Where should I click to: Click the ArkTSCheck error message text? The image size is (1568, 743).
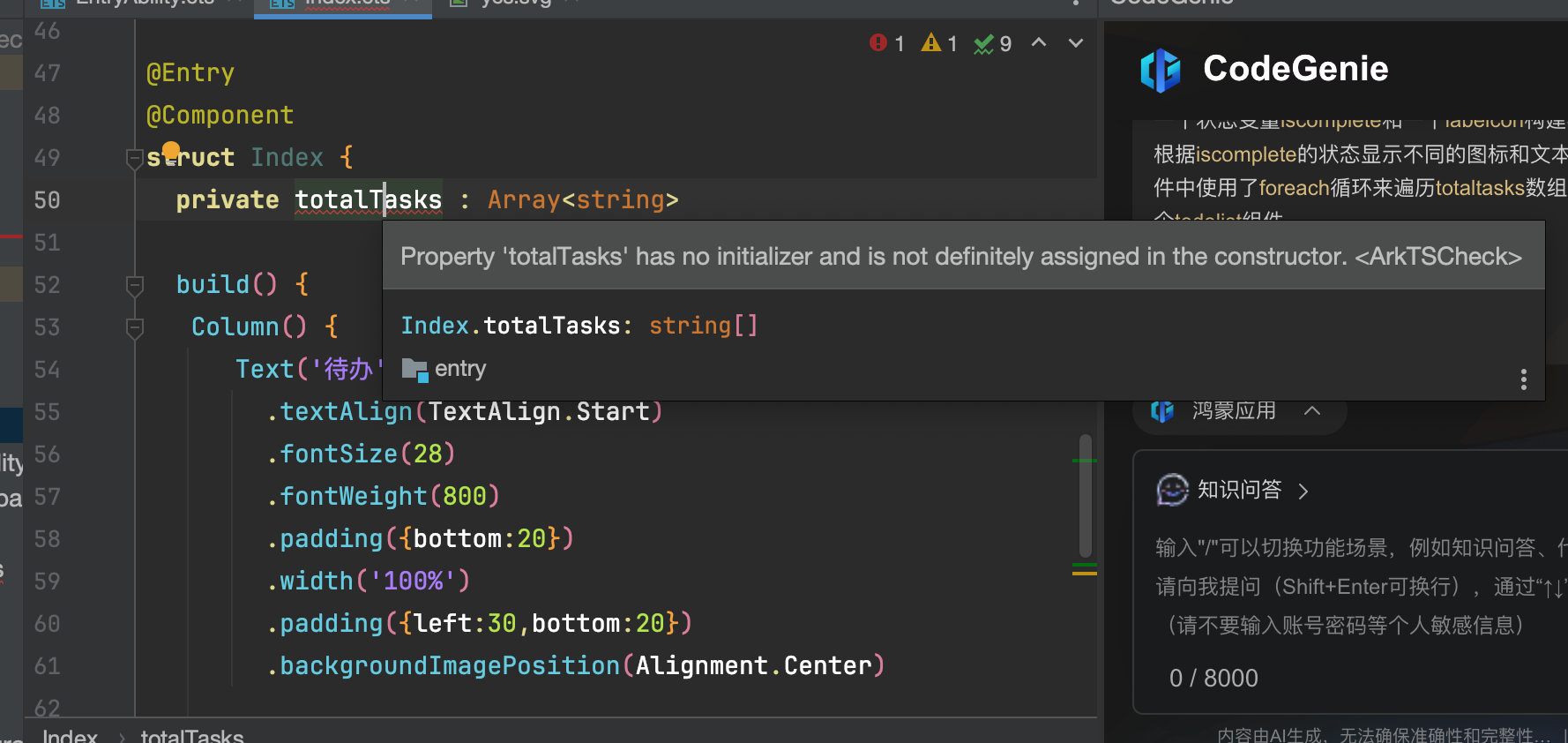coord(961,257)
